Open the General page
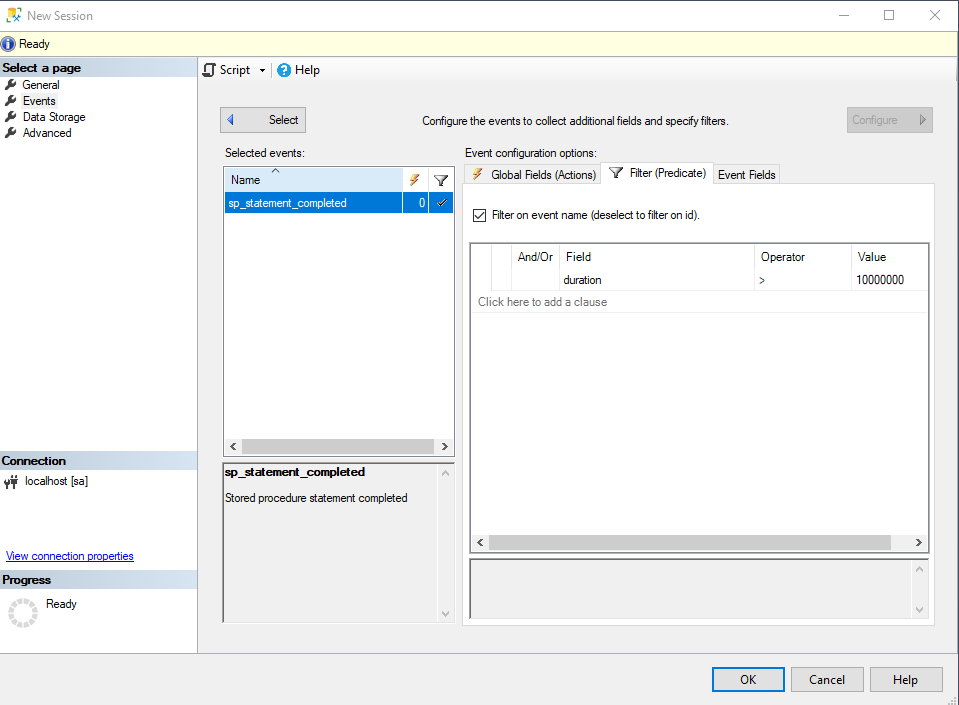The image size is (959, 705). click(41, 85)
